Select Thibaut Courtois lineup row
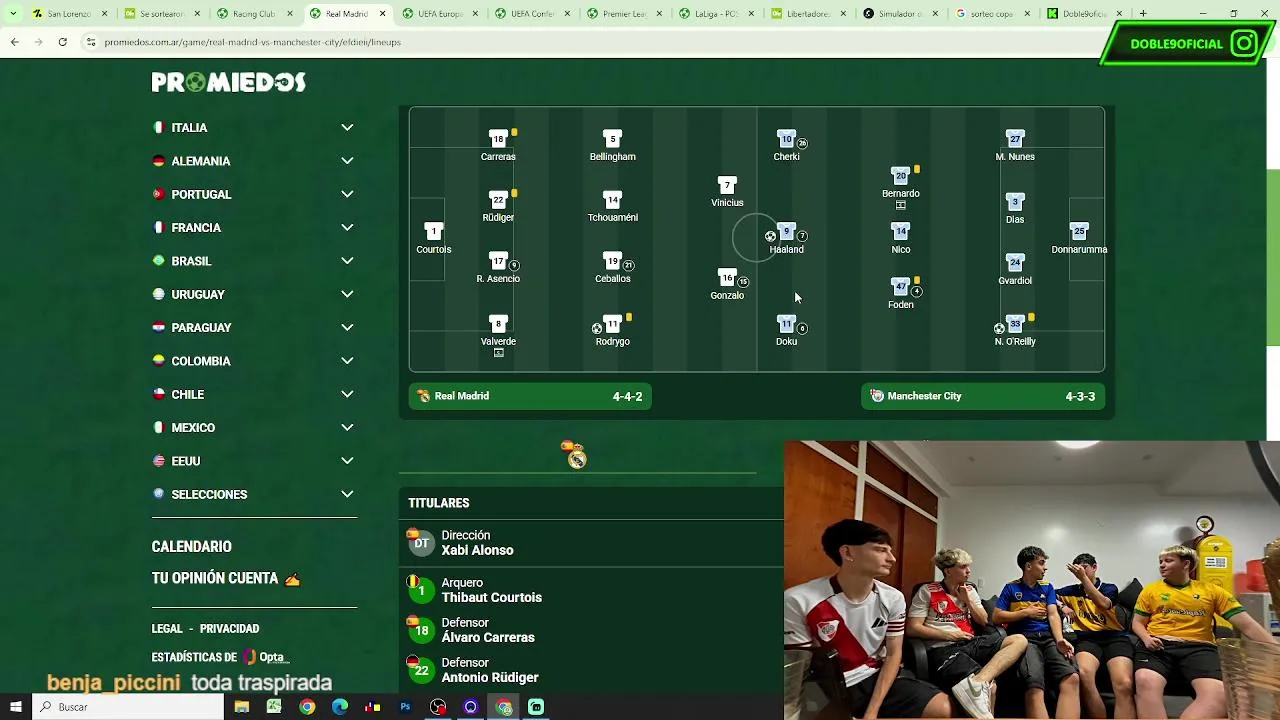The width and height of the screenshot is (1280, 720). [591, 590]
